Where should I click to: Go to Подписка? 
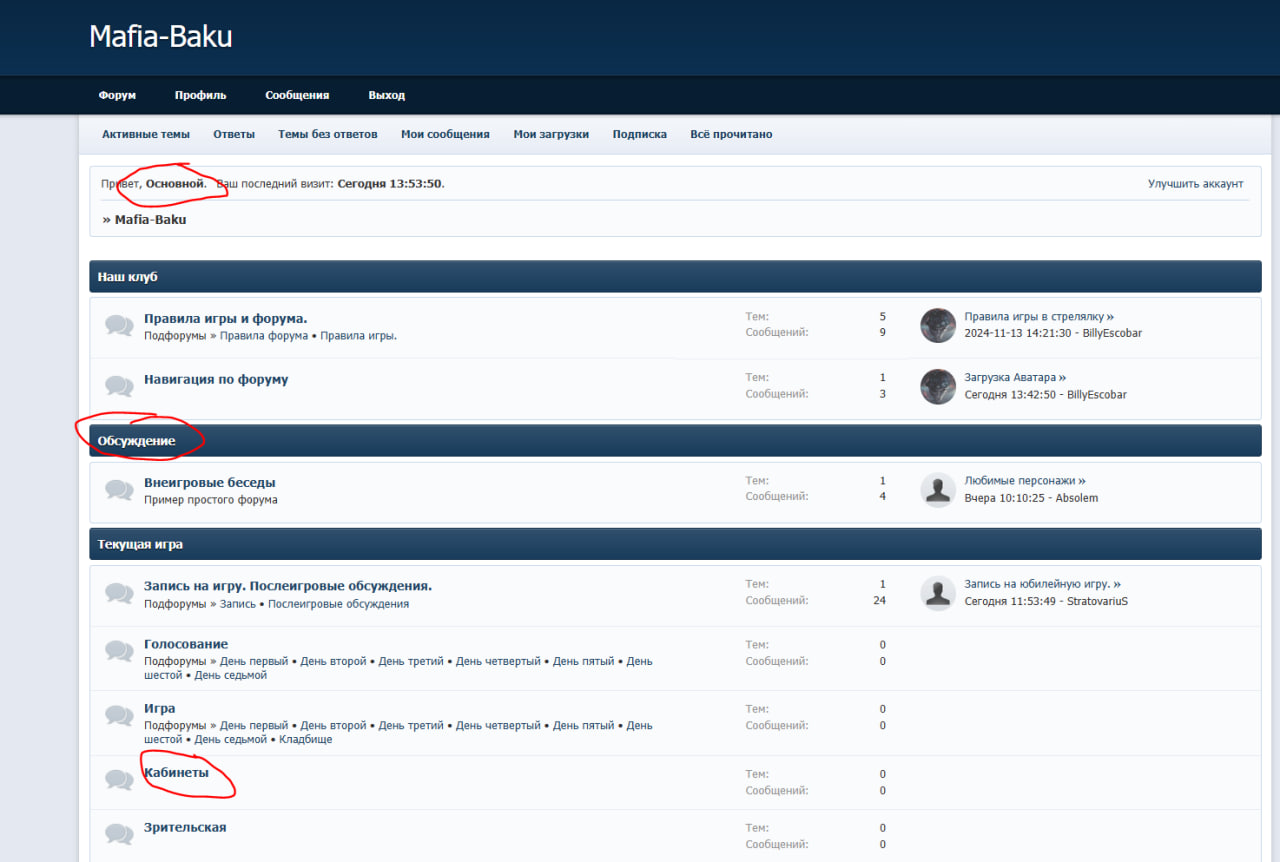tap(640, 134)
